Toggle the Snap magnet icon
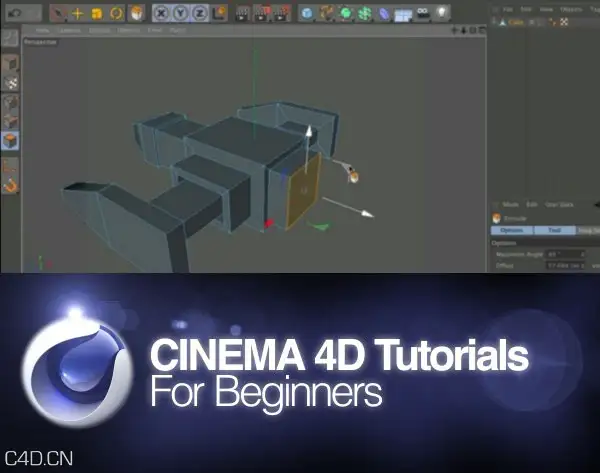The image size is (600, 473). pos(10,185)
